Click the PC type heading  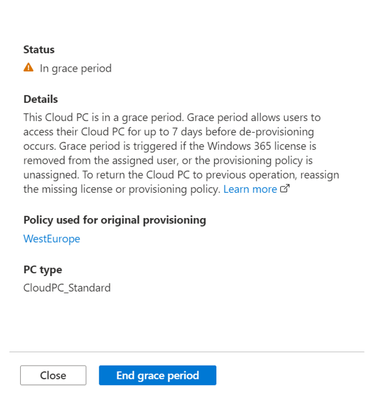click(43, 270)
